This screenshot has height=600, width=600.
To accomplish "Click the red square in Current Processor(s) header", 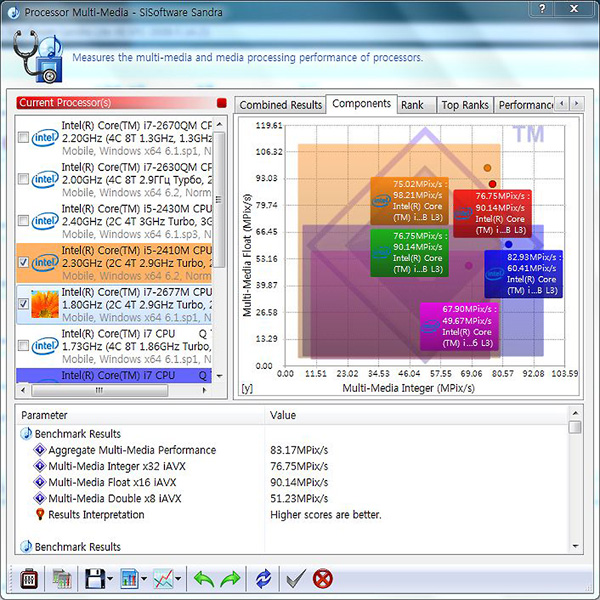I will coord(222,103).
